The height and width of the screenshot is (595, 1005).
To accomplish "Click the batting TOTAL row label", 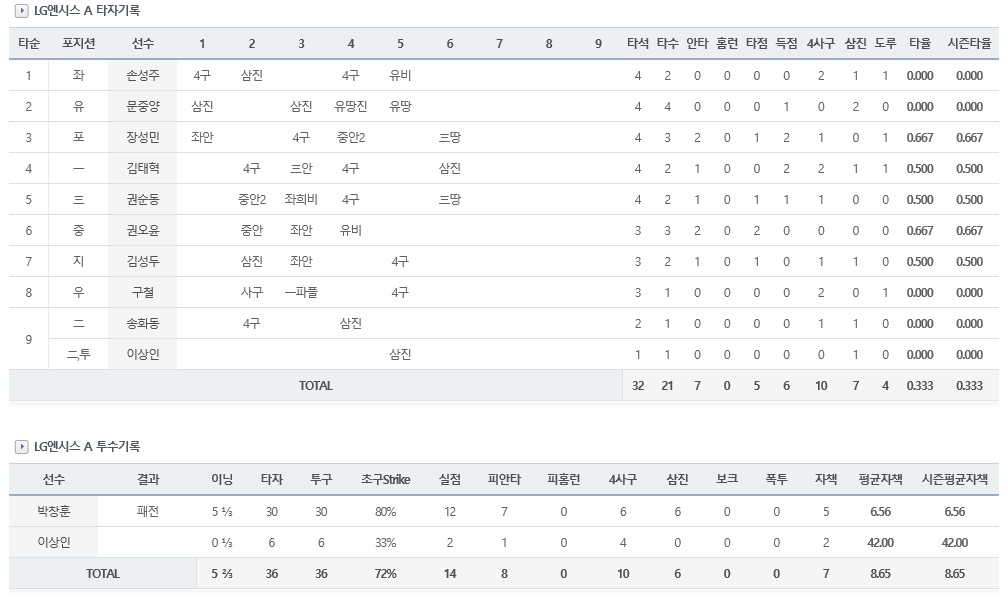I will 315,385.
